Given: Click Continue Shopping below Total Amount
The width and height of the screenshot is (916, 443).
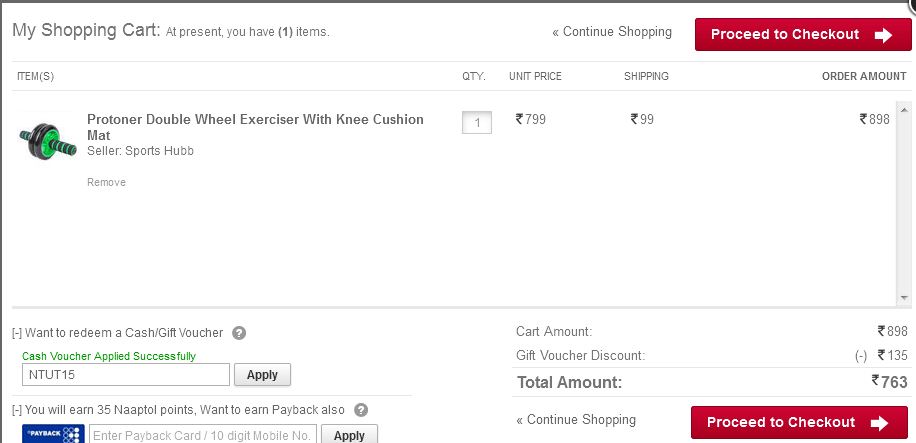Looking at the screenshot, I should [x=576, y=420].
